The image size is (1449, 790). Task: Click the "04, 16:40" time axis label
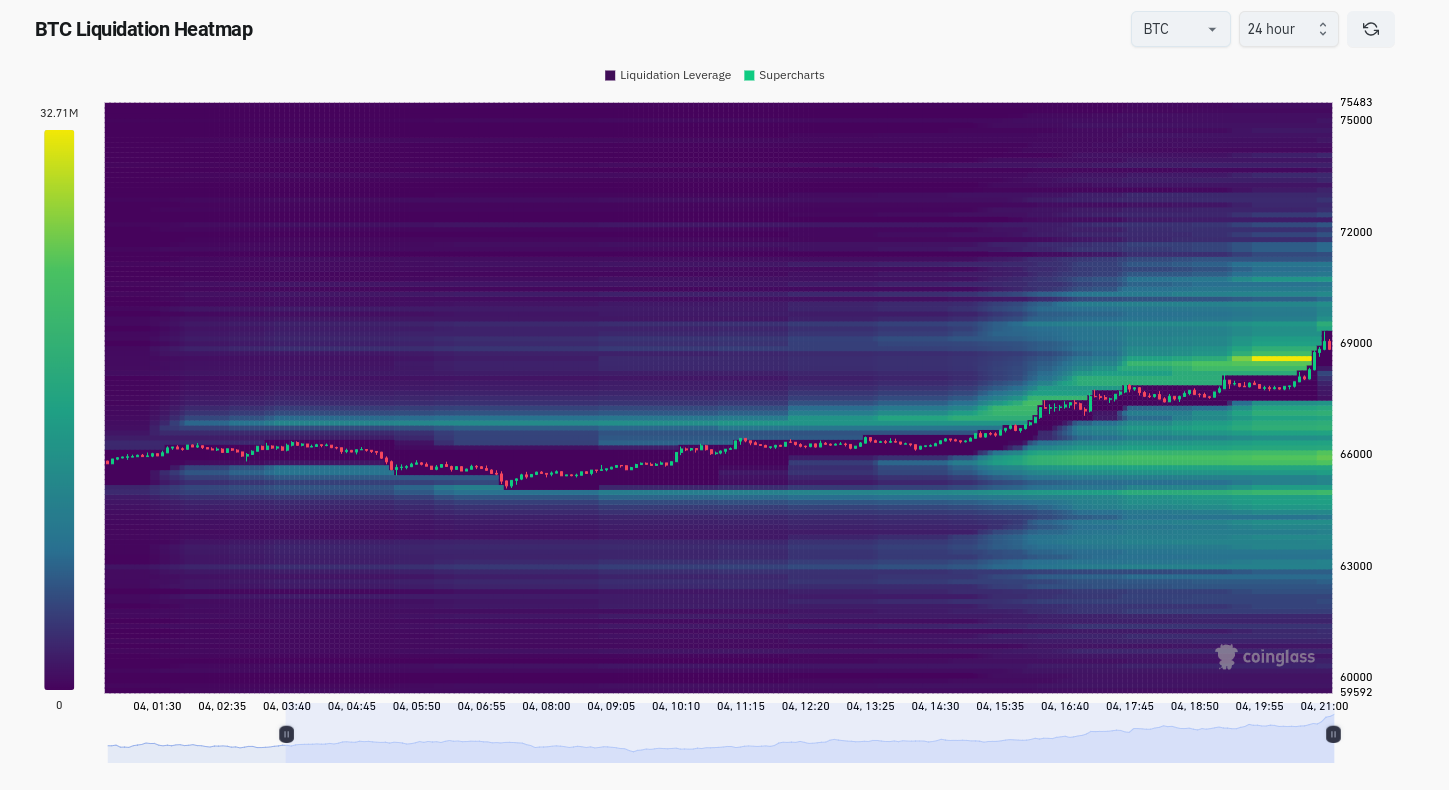[x=1065, y=706]
